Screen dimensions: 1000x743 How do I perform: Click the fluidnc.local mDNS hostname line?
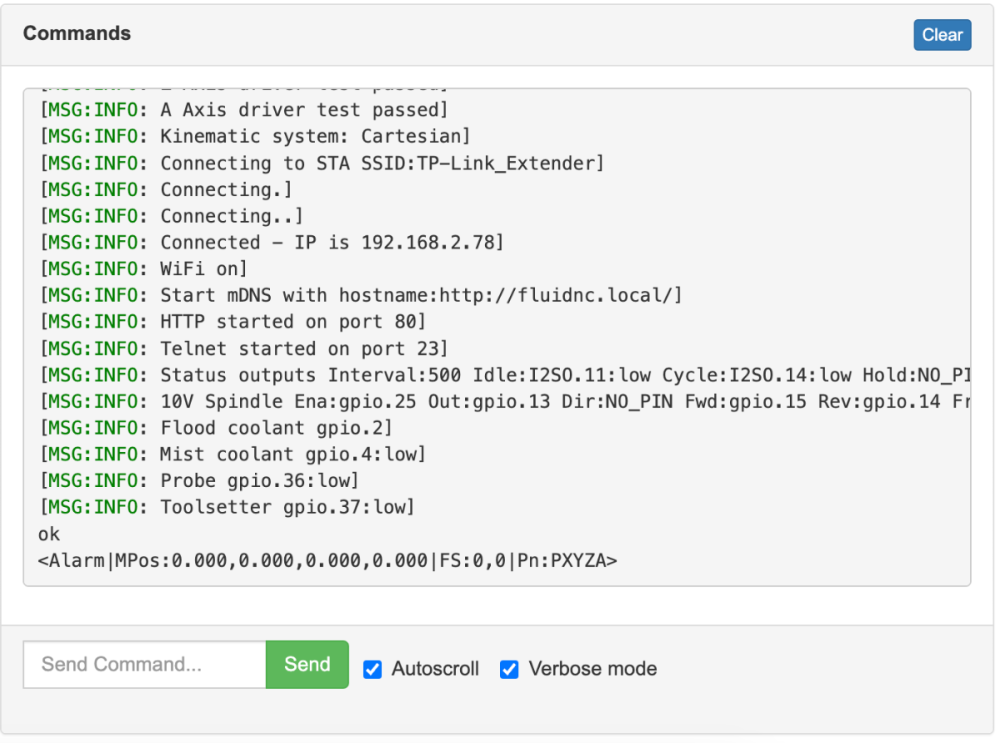361,295
